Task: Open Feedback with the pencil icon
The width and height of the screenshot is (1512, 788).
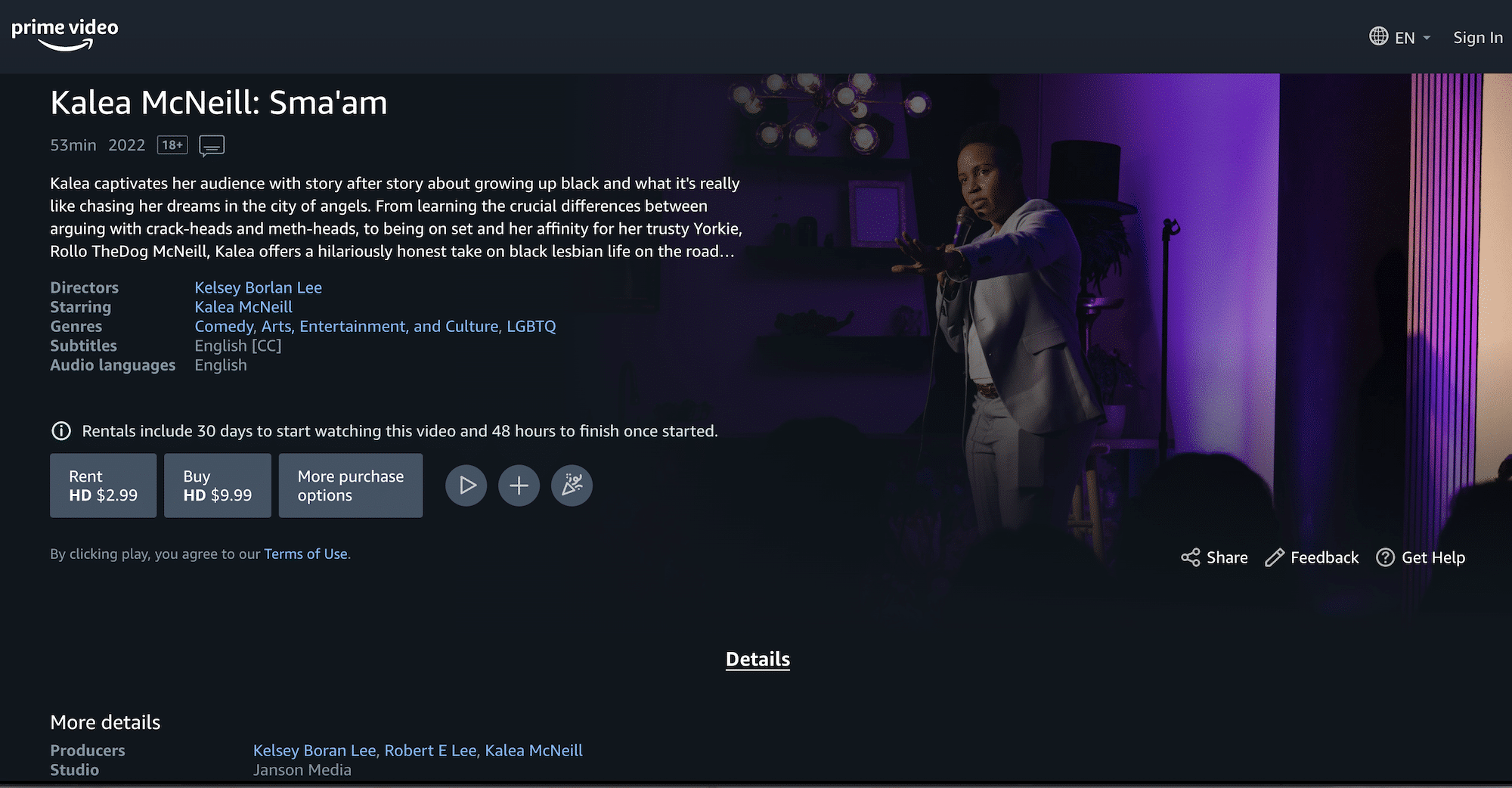Action: [1275, 557]
